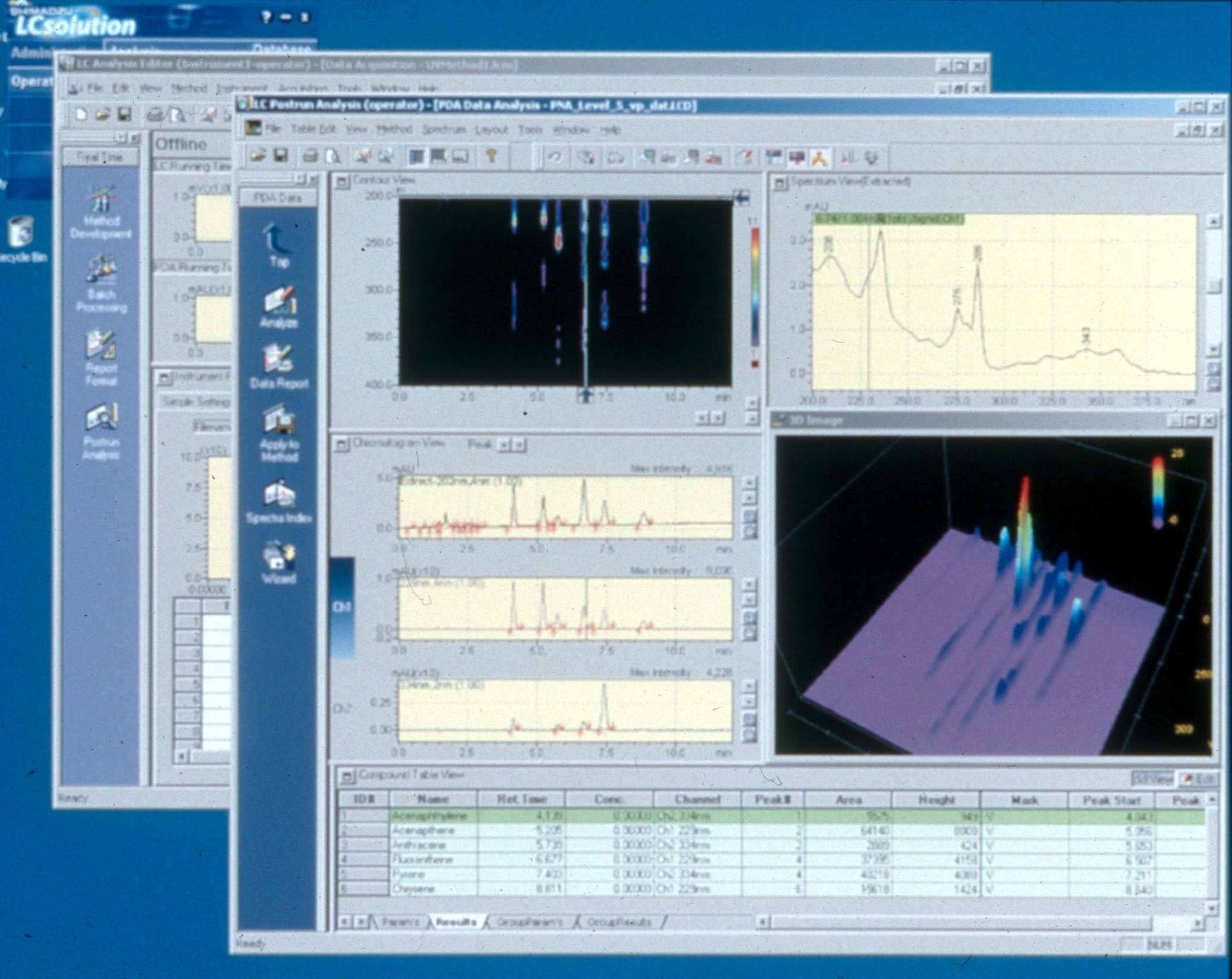Open the Tools menu in Postrun Analysis
Screen dimensions: 1232x979
pyautogui.click(x=530, y=130)
